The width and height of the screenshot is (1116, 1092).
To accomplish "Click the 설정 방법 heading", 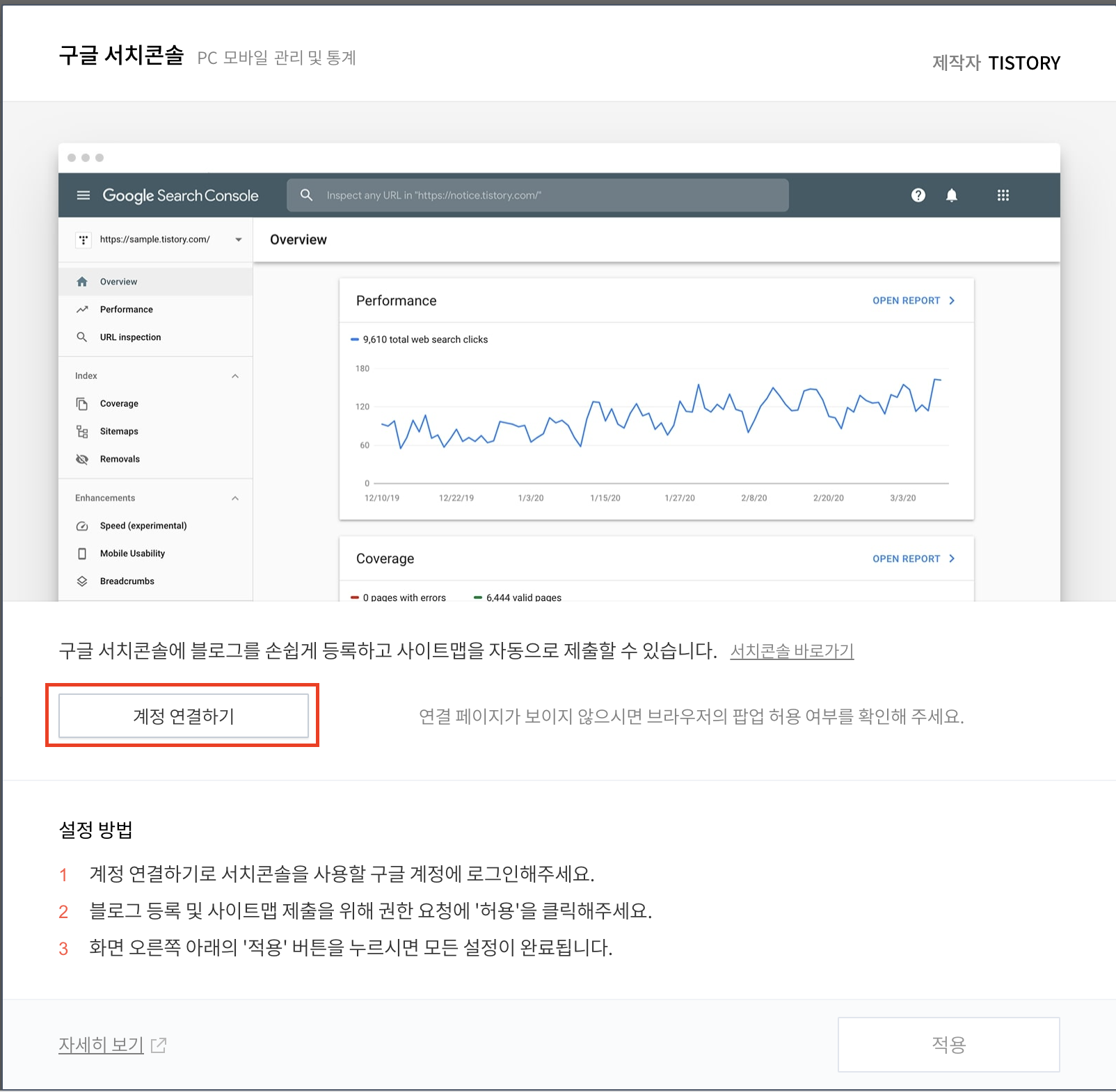I will [x=96, y=830].
